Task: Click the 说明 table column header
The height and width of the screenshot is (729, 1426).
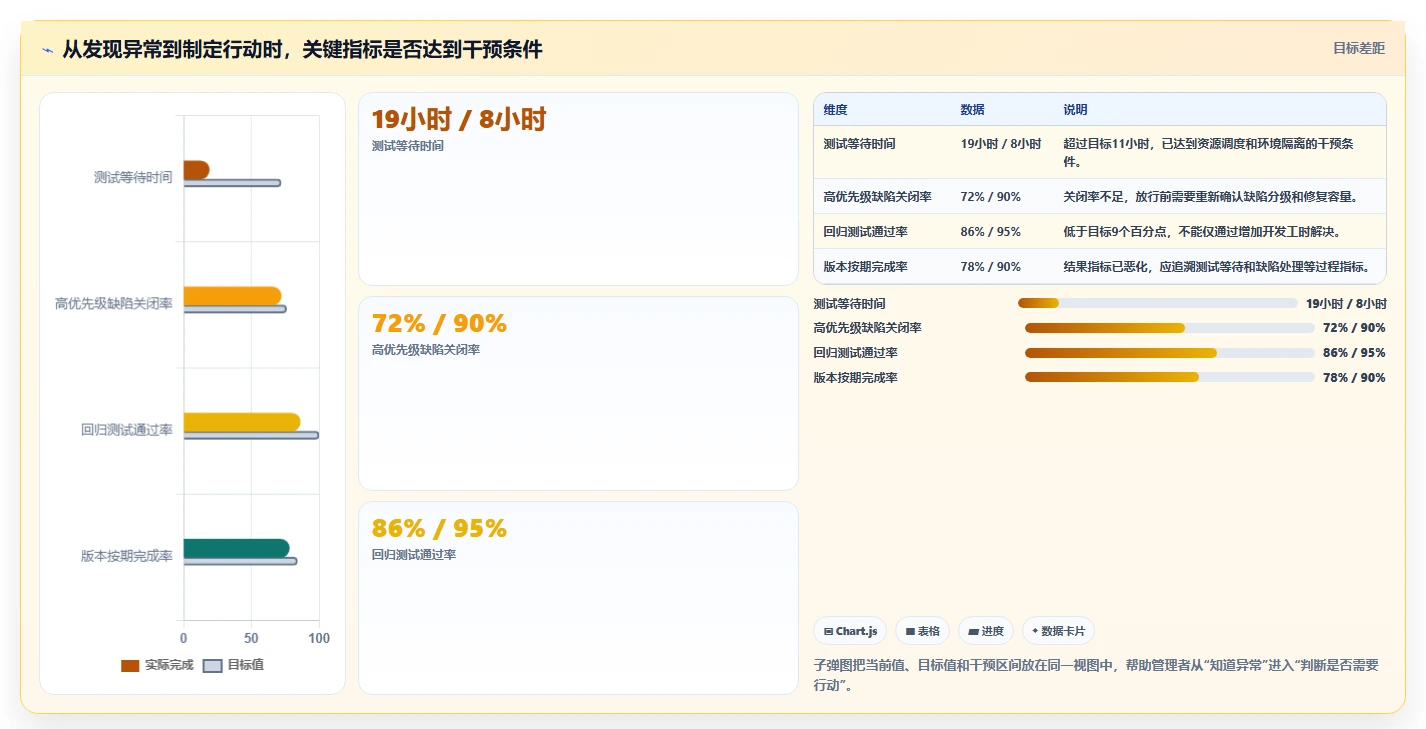Action: [x=1075, y=110]
